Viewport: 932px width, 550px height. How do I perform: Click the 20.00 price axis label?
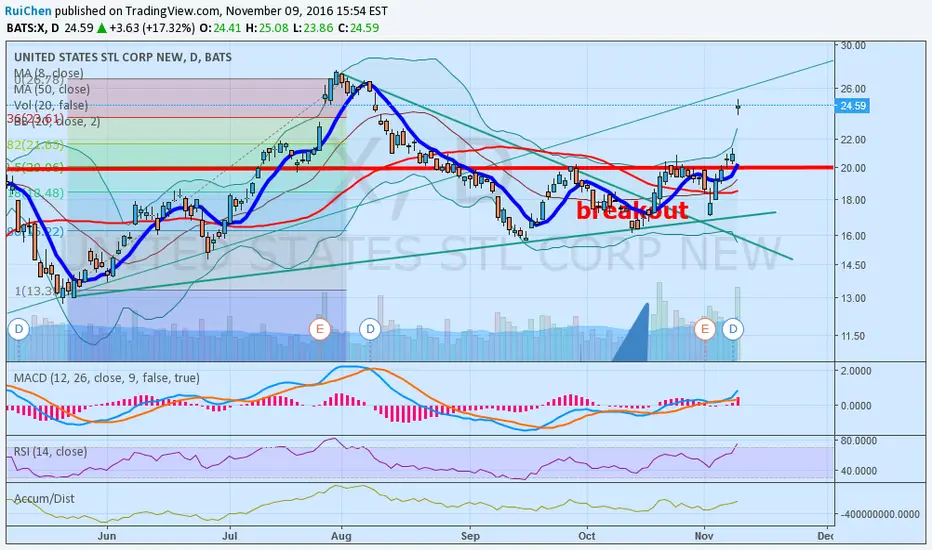853,168
